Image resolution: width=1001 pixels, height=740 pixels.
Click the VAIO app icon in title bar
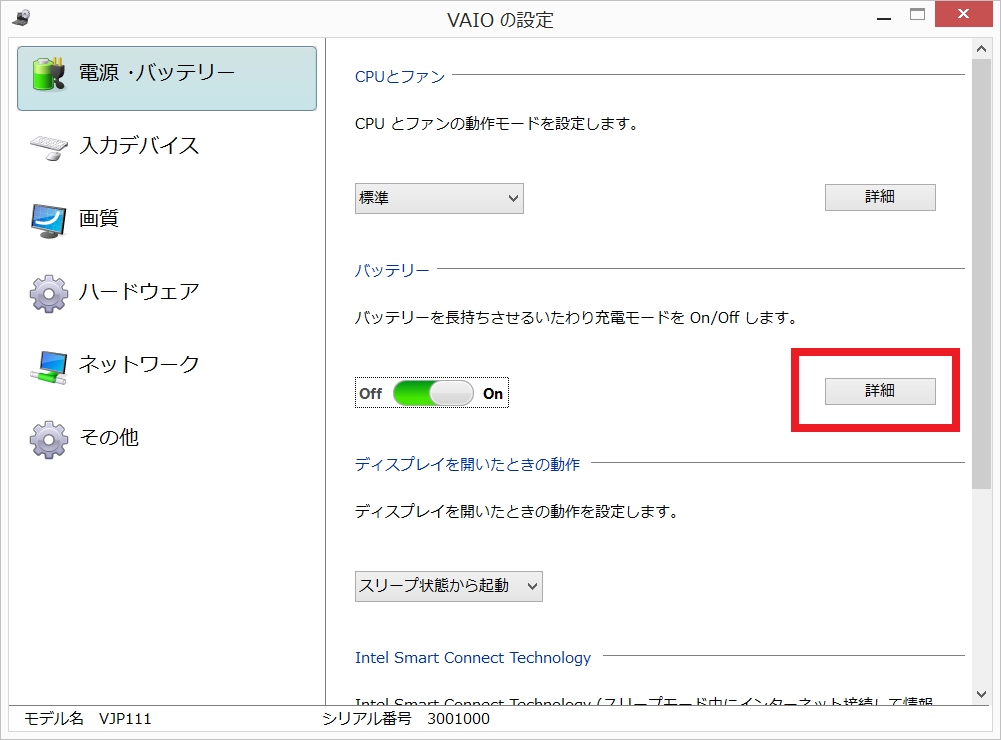pyautogui.click(x=21, y=18)
